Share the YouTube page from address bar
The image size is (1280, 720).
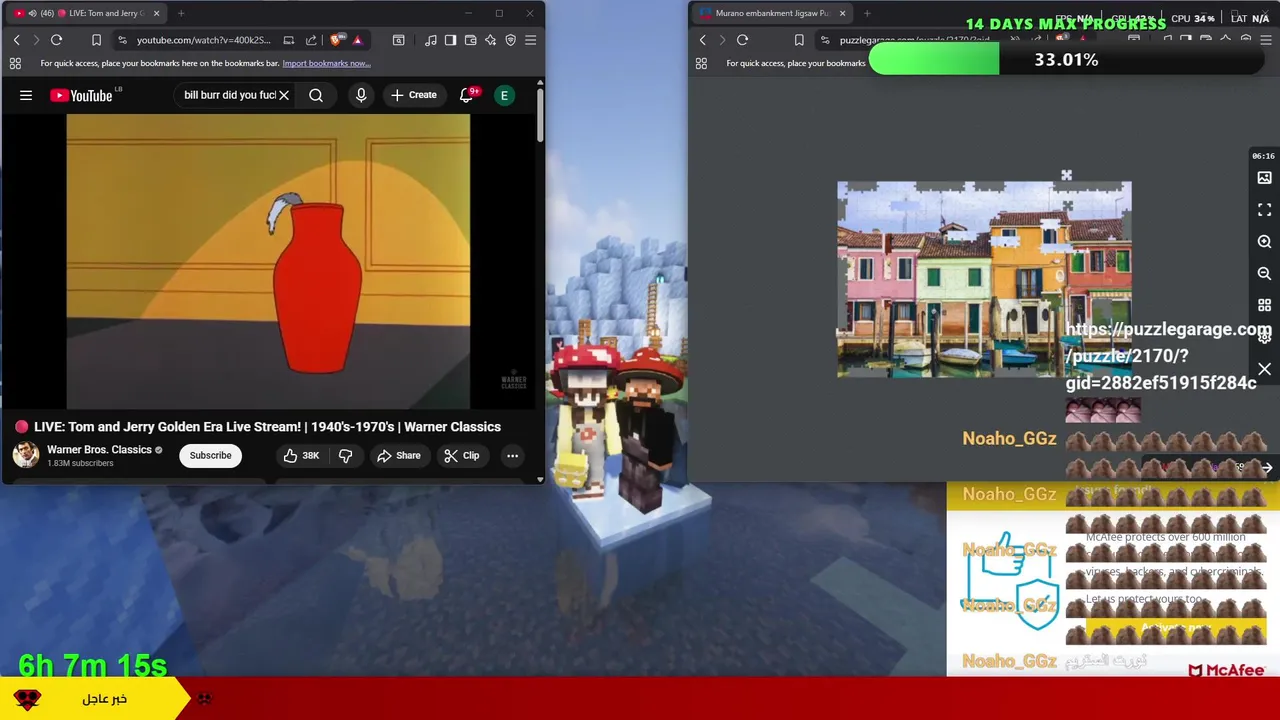pyautogui.click(x=311, y=40)
